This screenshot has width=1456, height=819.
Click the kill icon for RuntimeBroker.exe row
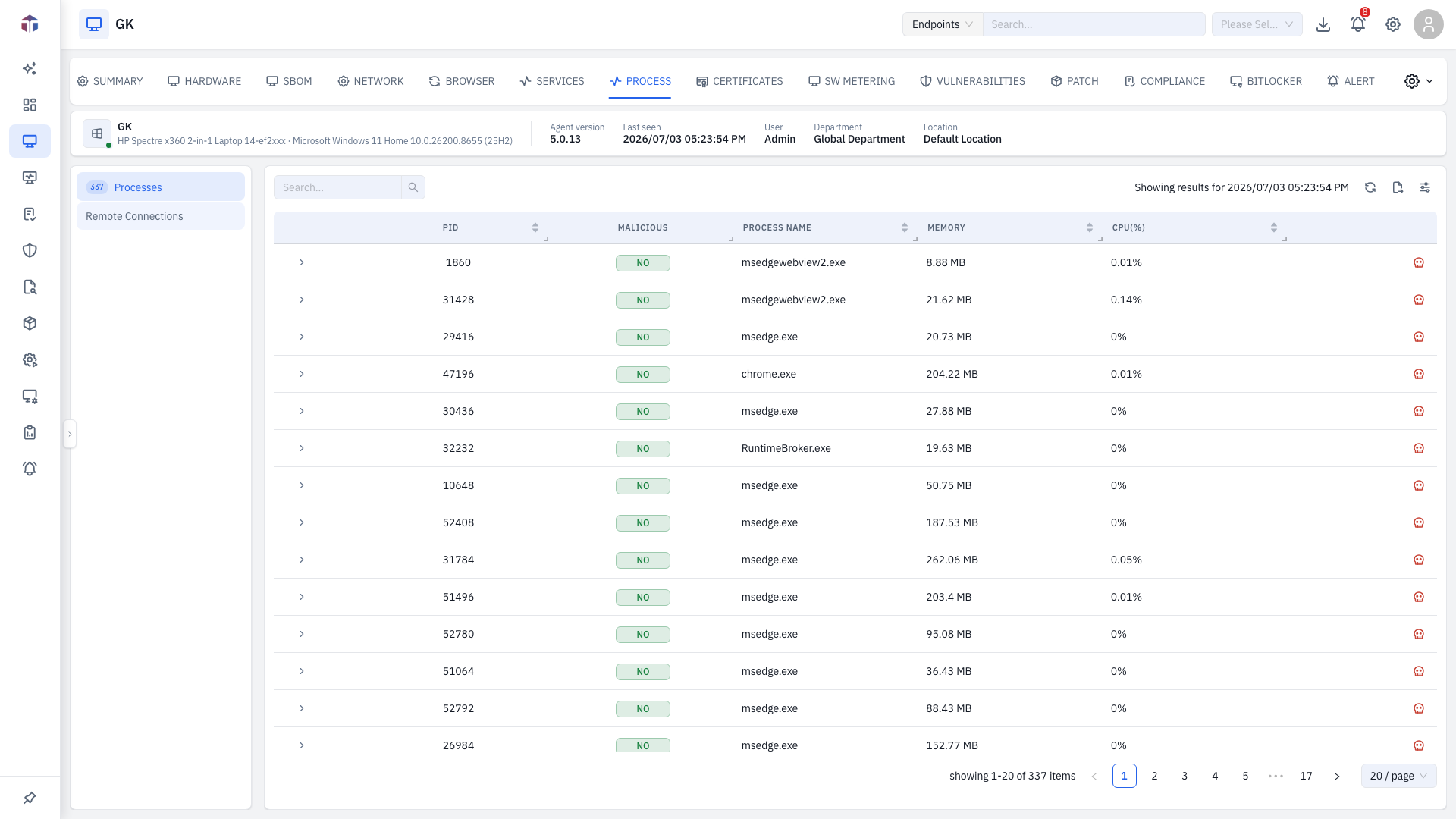1419,448
